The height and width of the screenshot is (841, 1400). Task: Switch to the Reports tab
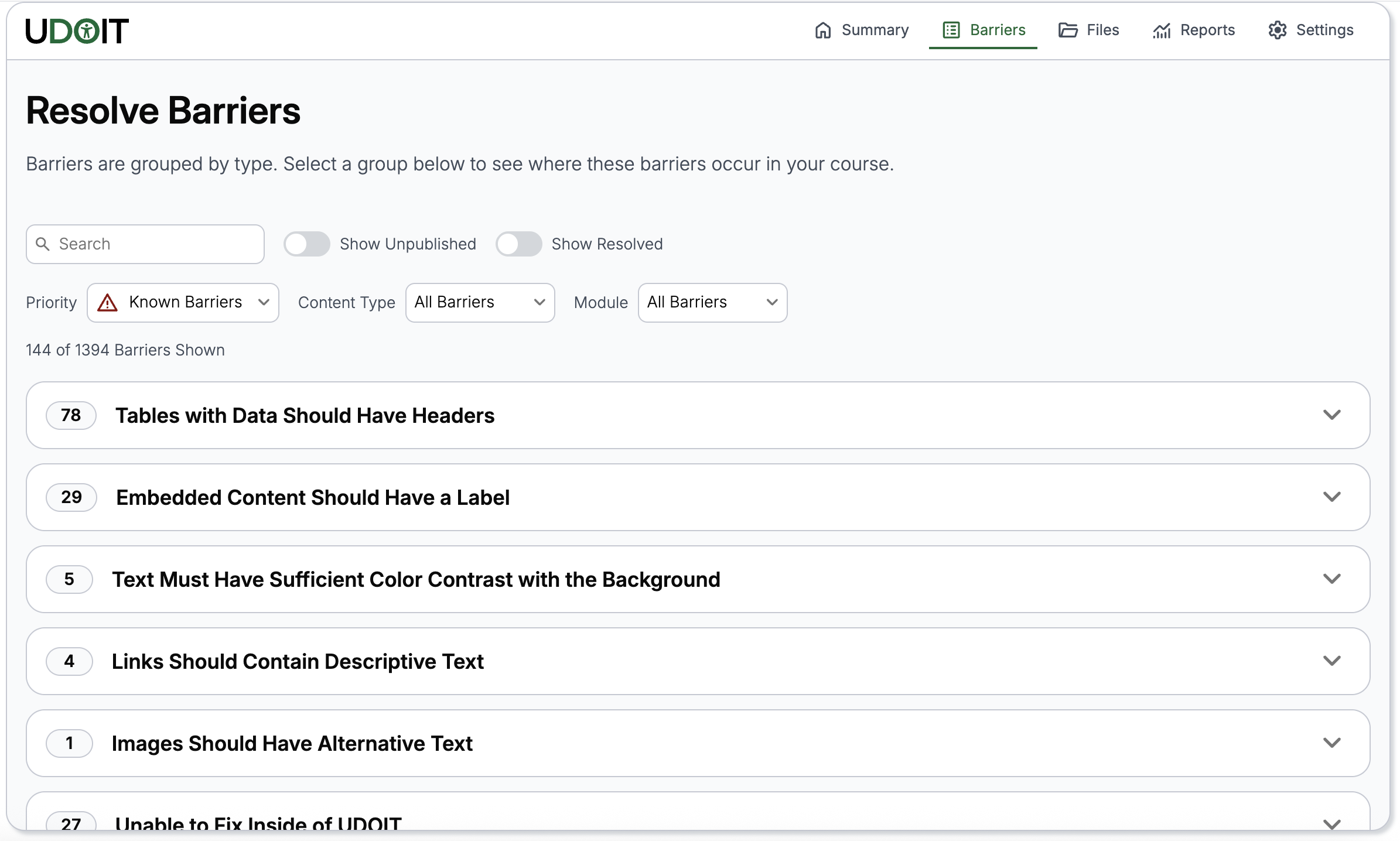(1194, 30)
